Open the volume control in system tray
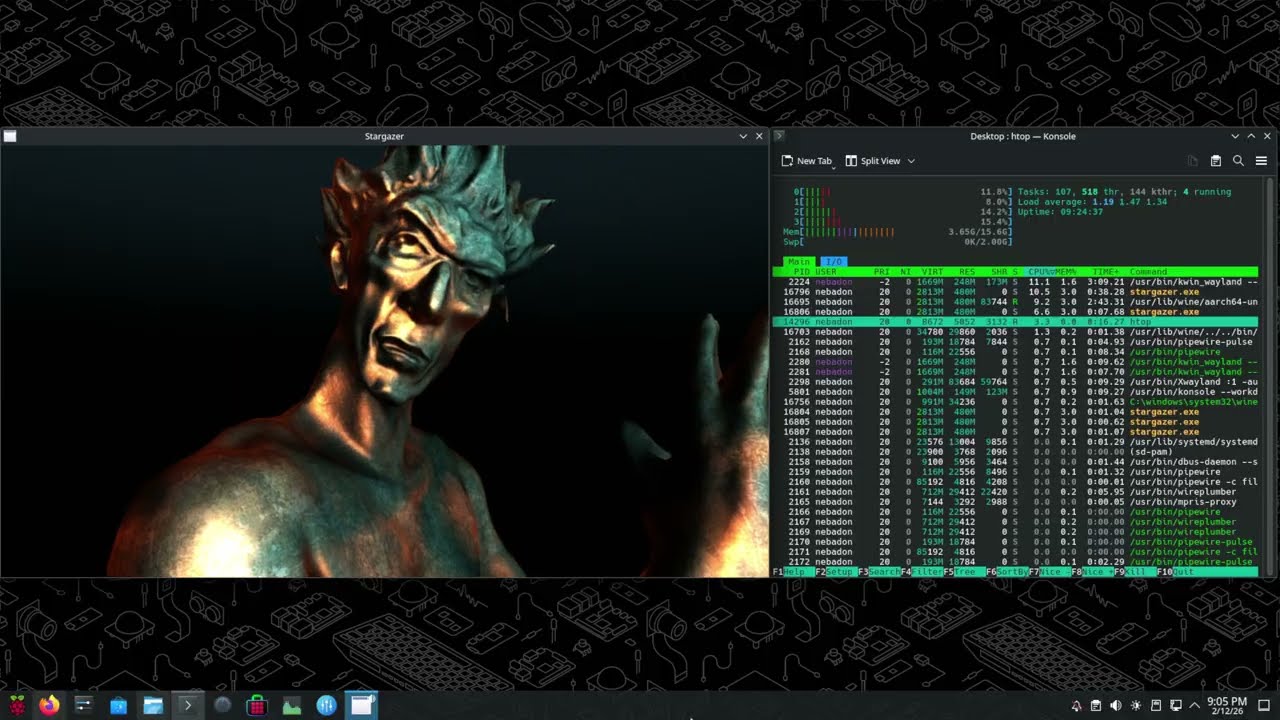Screen dimensions: 1280x720 coord(1116,706)
